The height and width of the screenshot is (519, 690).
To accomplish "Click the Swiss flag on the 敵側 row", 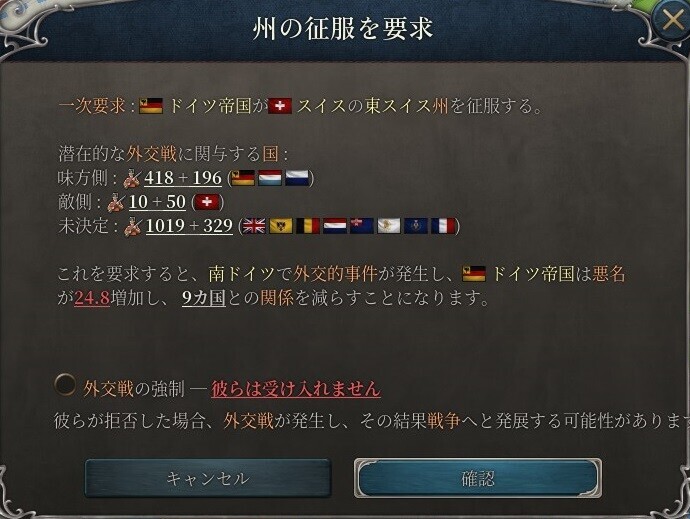I will click(x=207, y=202).
